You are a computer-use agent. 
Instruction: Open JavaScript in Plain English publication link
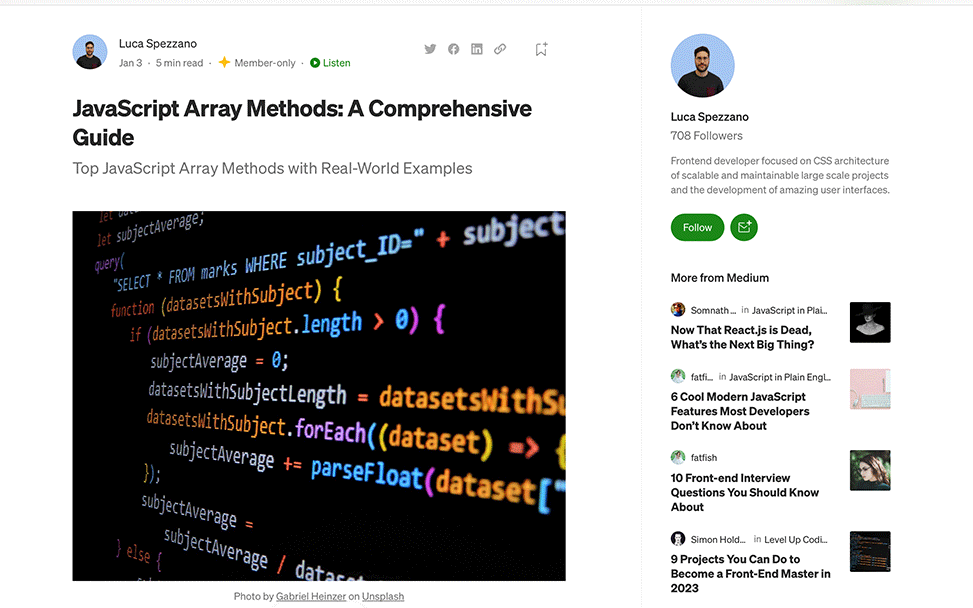click(780, 377)
